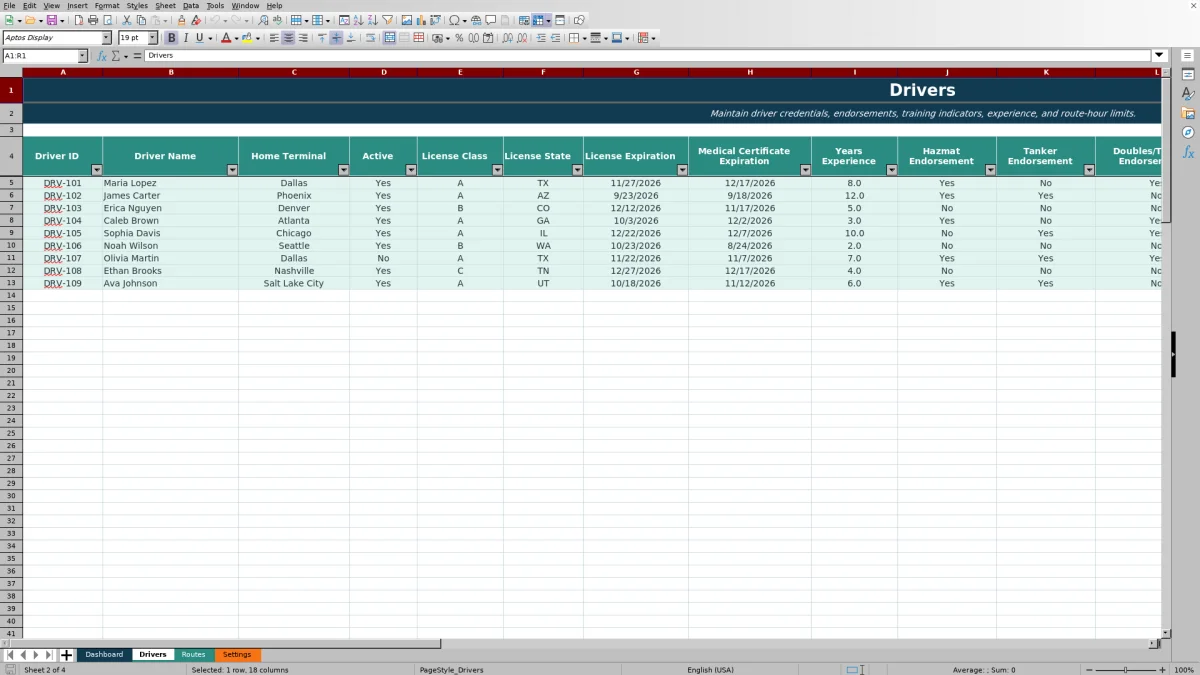Click the Clone Formatting paintbrush icon

(181, 20)
